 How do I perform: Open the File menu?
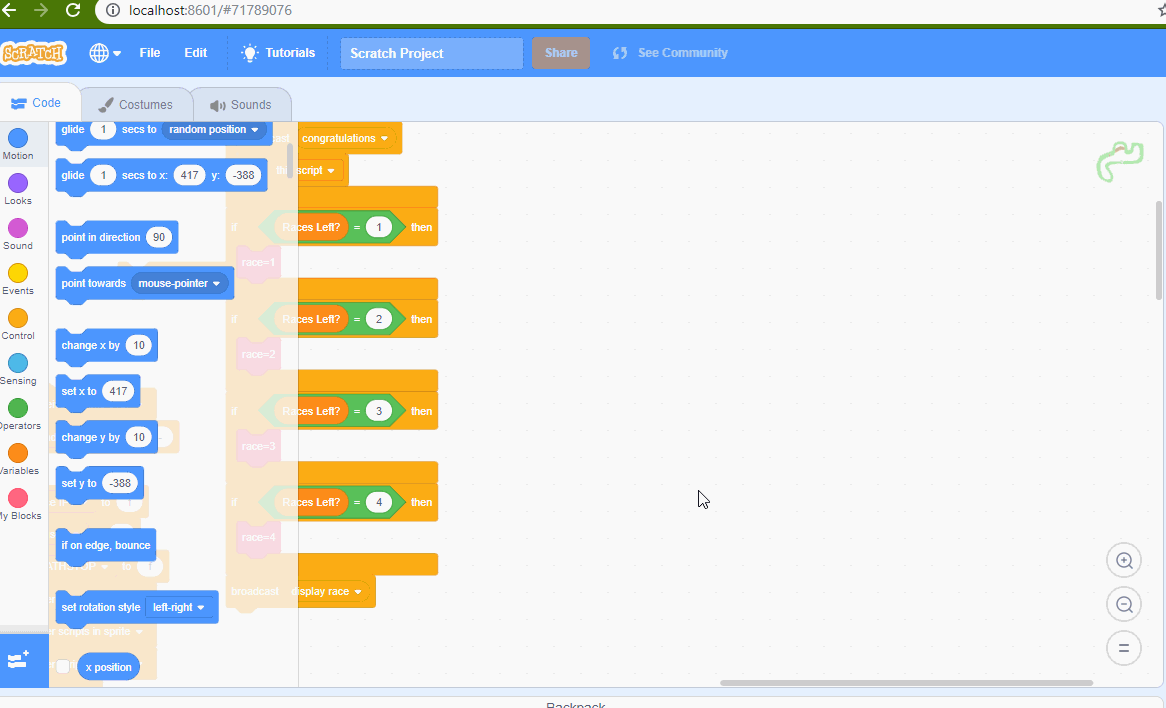click(x=149, y=53)
